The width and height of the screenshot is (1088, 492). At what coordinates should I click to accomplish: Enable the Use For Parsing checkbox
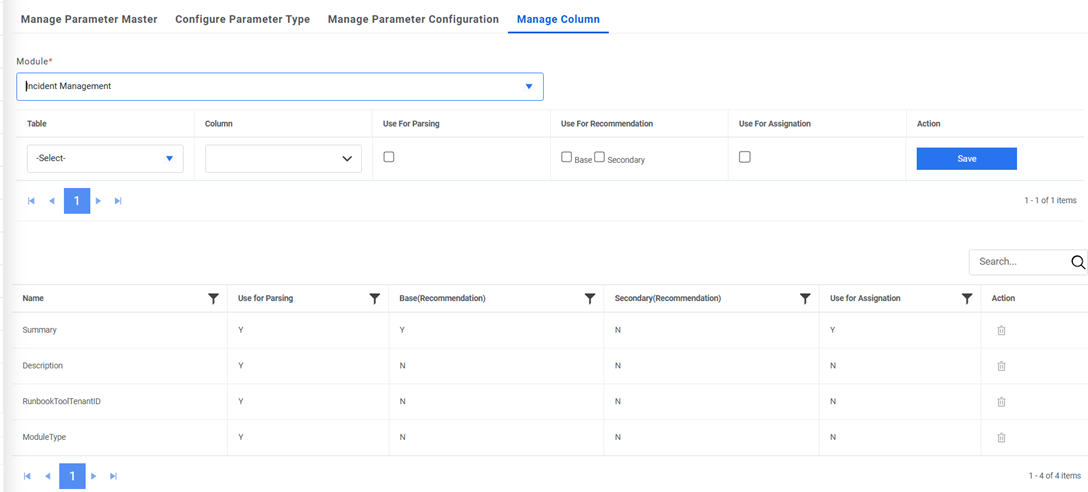389,157
